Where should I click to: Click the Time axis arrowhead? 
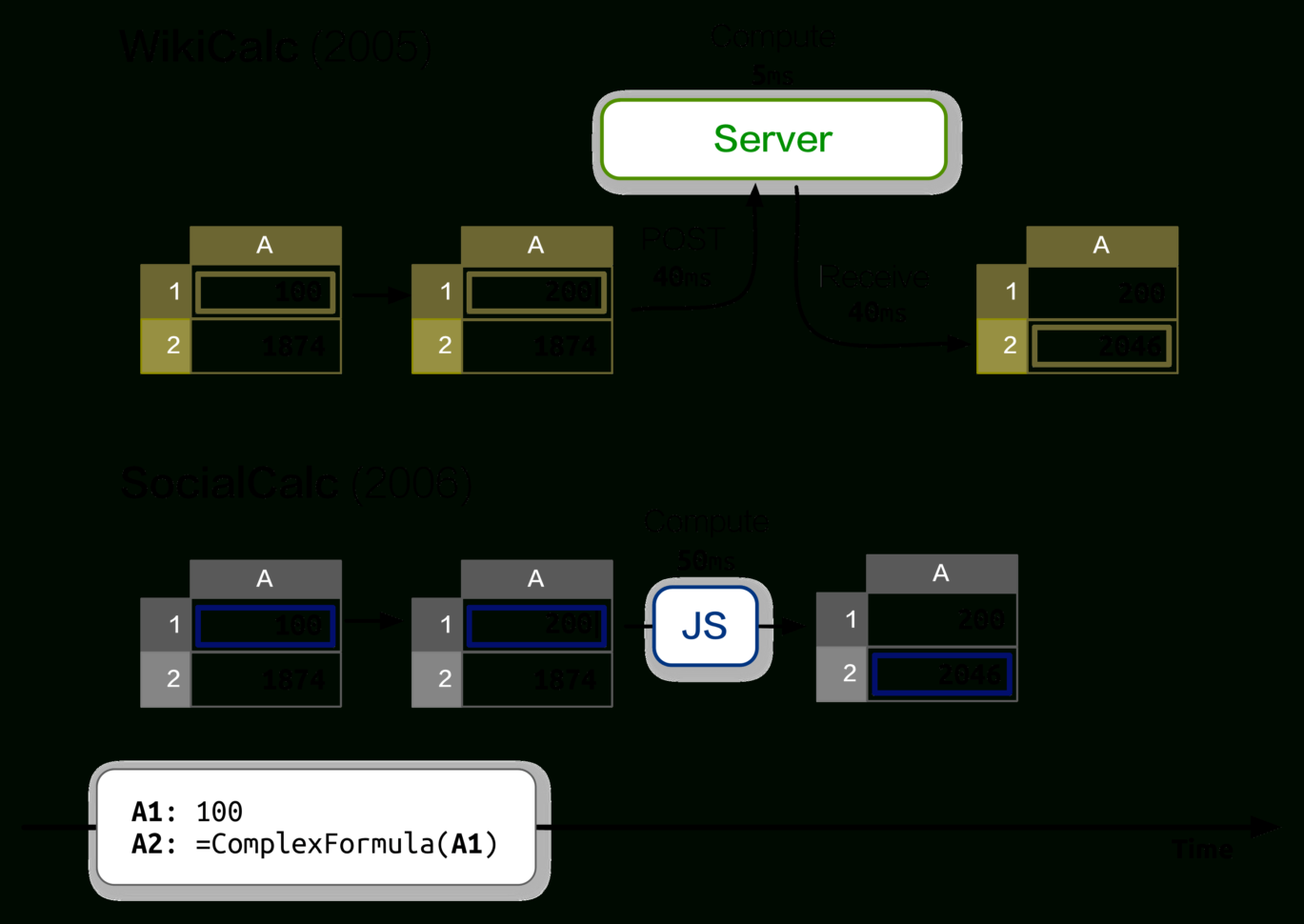click(1265, 827)
